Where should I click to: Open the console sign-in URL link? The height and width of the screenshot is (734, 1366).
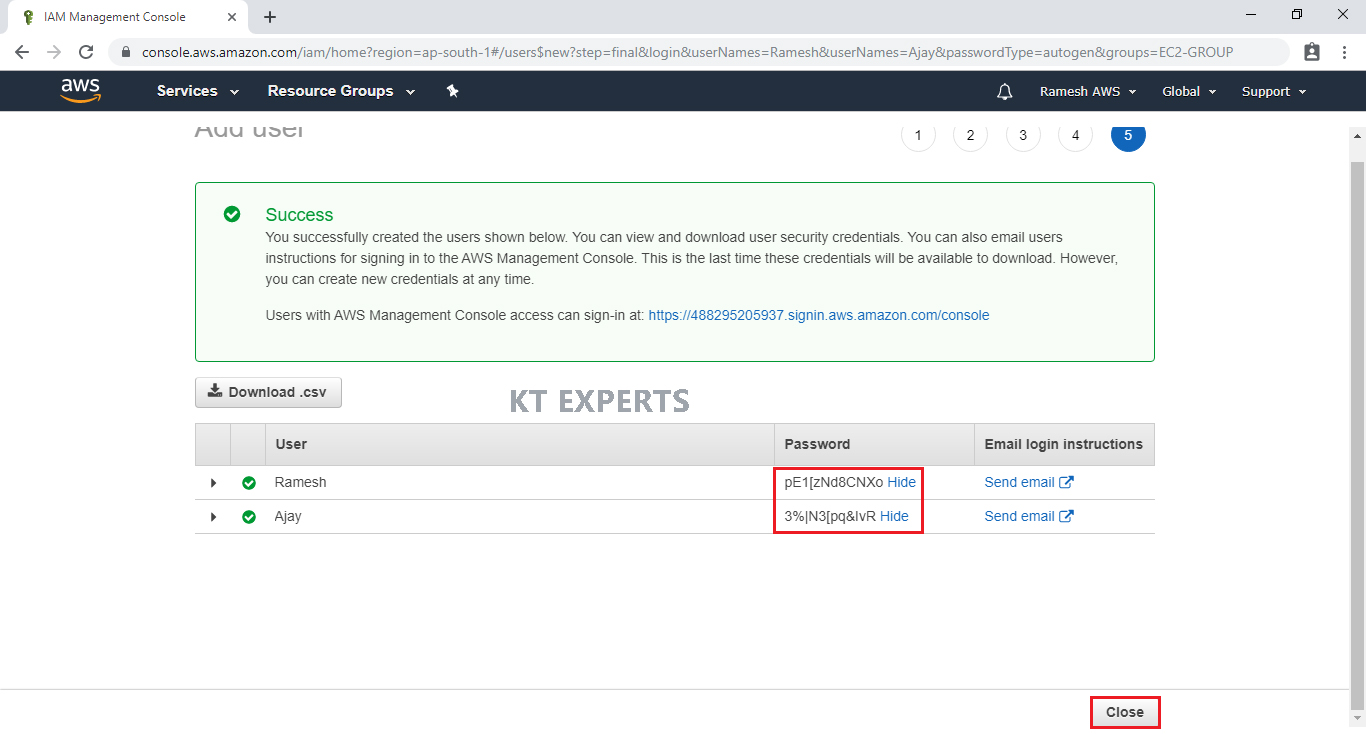(819, 315)
